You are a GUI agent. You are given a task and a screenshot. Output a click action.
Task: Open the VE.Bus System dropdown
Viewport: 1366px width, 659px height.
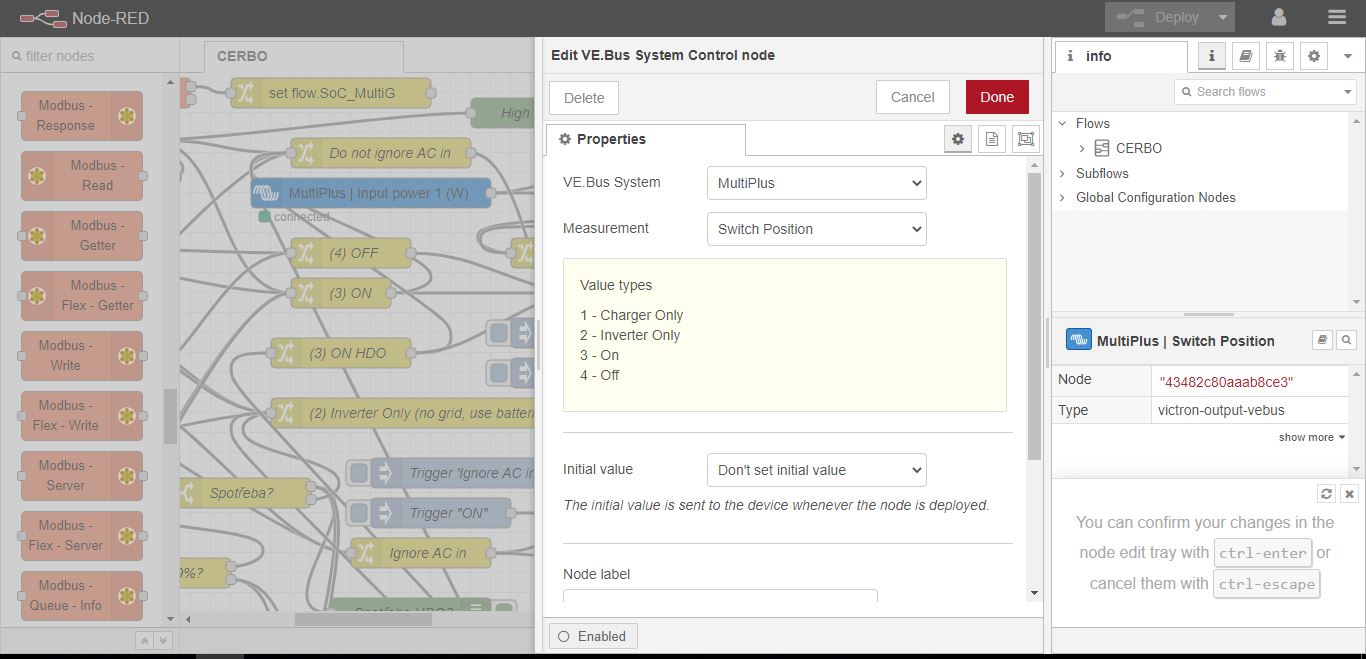coord(816,183)
